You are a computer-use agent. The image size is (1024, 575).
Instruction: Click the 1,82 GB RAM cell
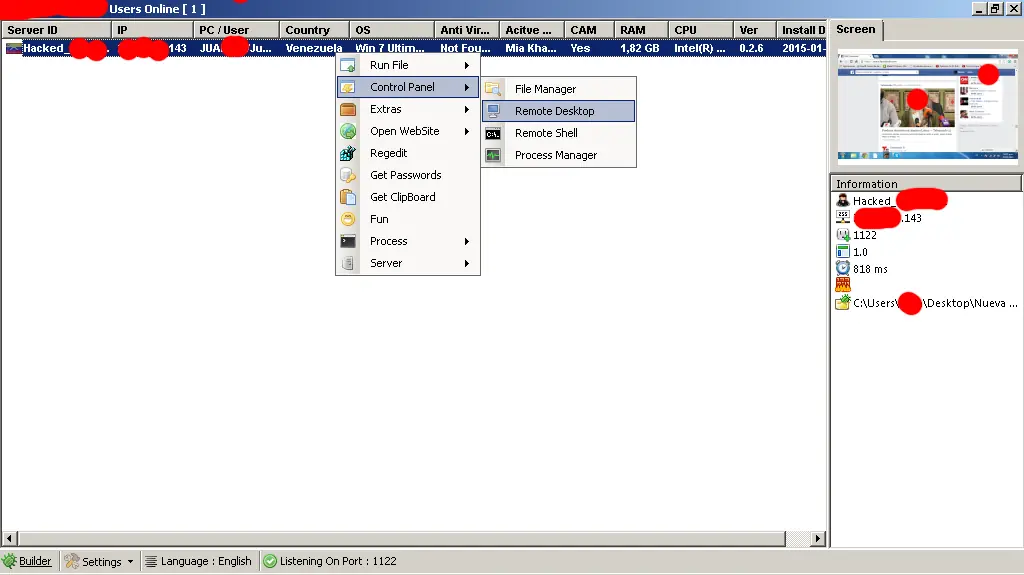640,48
